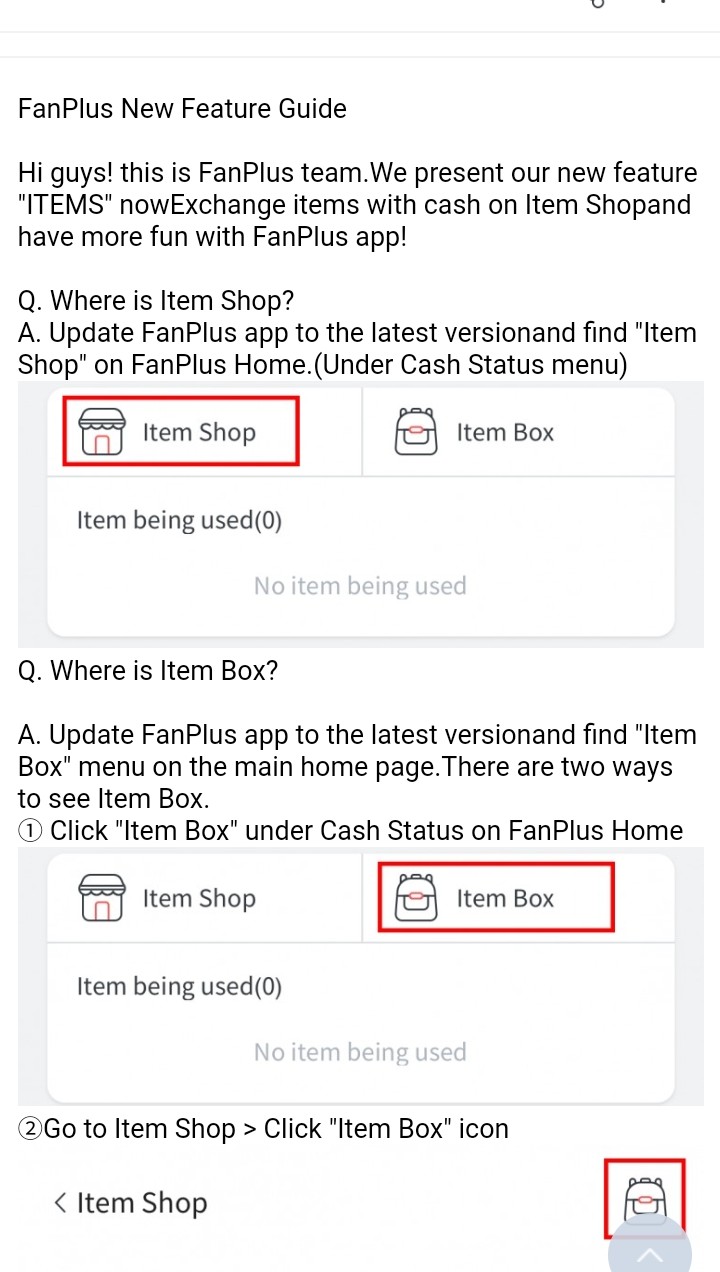Go back using chevron beside Item Shop header
Screen dimensions: 720x1272
(60, 1203)
